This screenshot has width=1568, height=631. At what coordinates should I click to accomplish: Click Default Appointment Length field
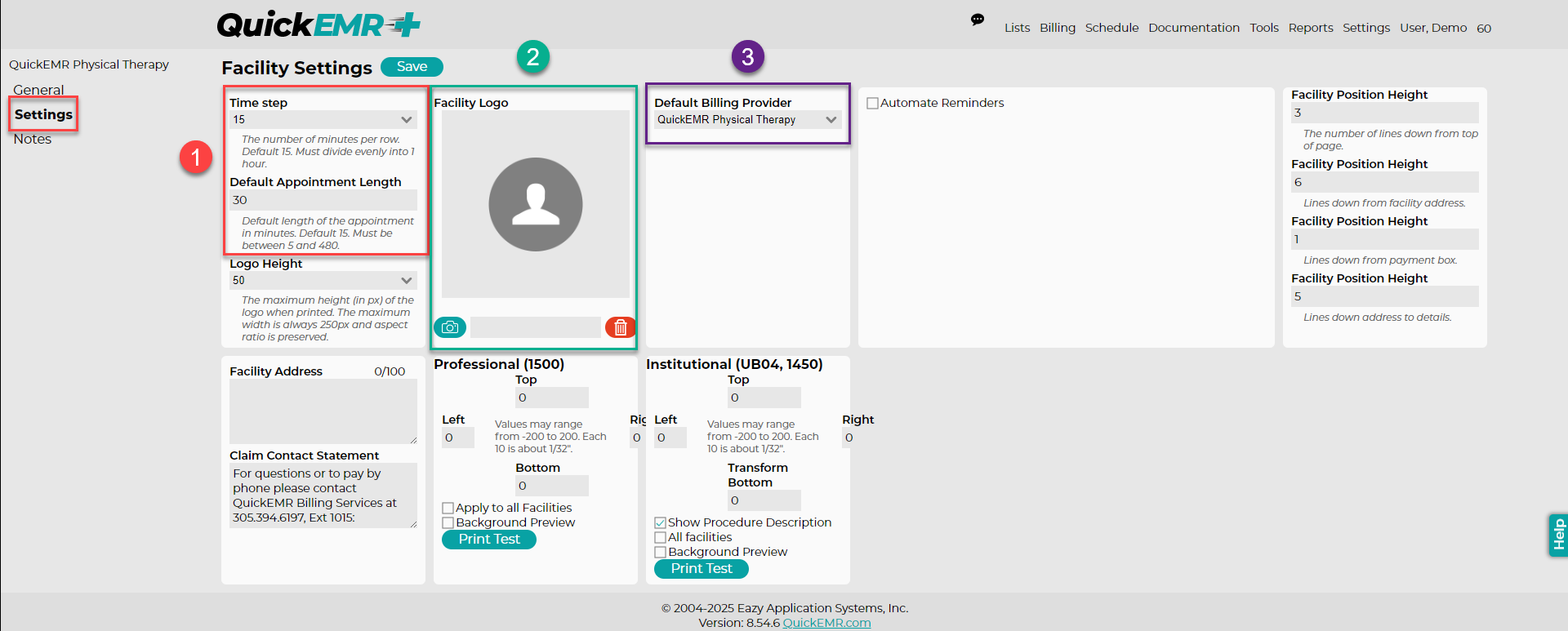tap(323, 200)
